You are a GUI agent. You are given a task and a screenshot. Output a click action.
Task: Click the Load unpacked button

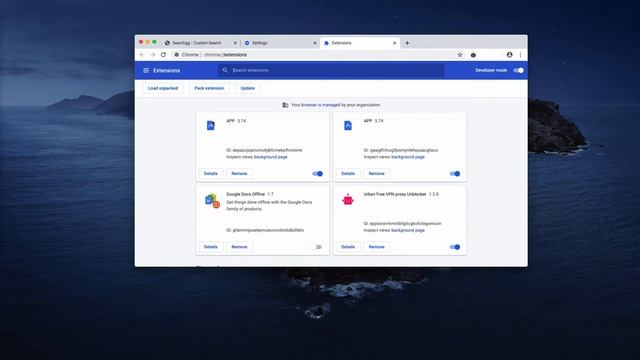coord(163,88)
